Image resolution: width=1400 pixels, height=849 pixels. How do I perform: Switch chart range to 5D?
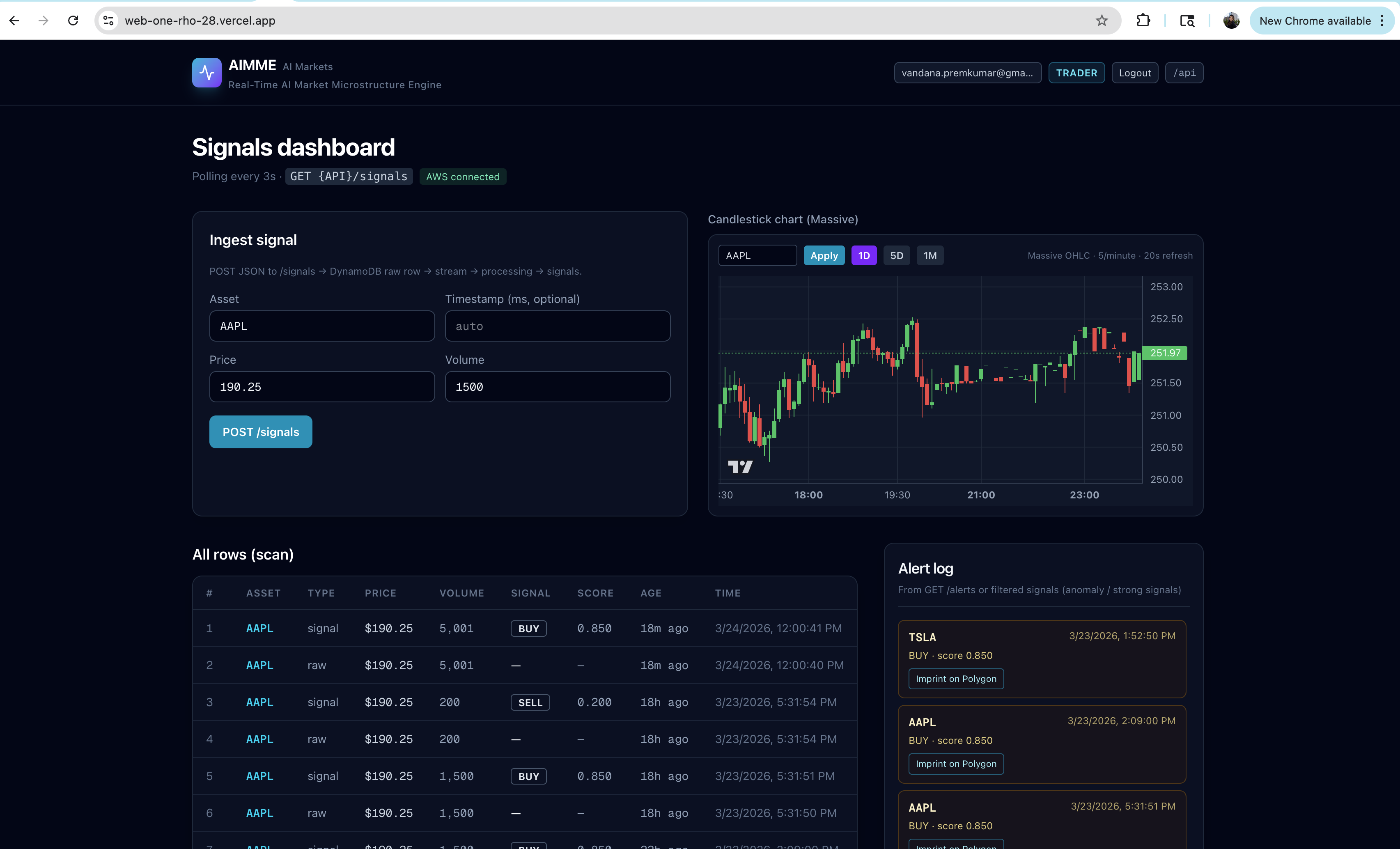pyautogui.click(x=897, y=256)
